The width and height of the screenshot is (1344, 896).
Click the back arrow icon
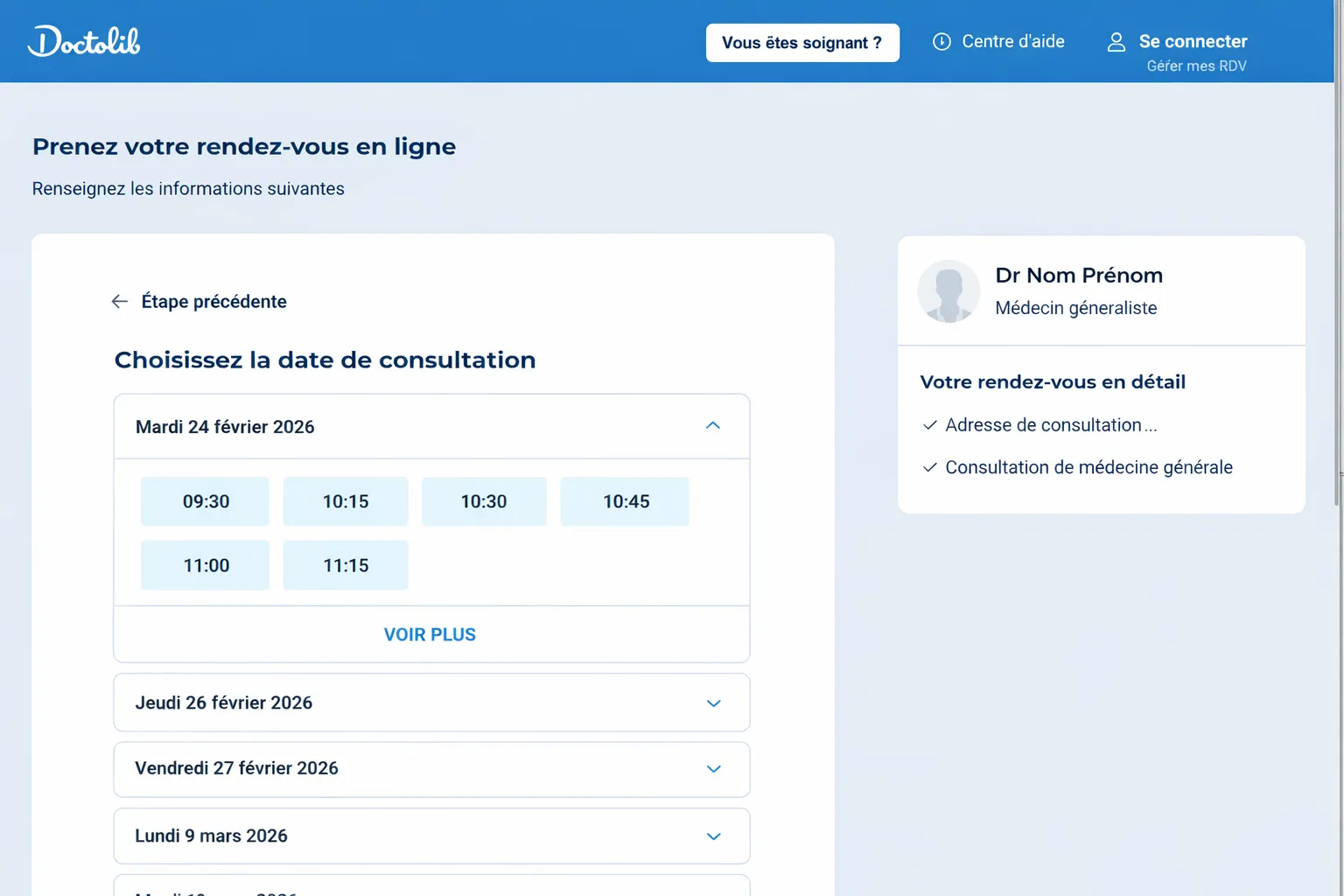pos(120,302)
